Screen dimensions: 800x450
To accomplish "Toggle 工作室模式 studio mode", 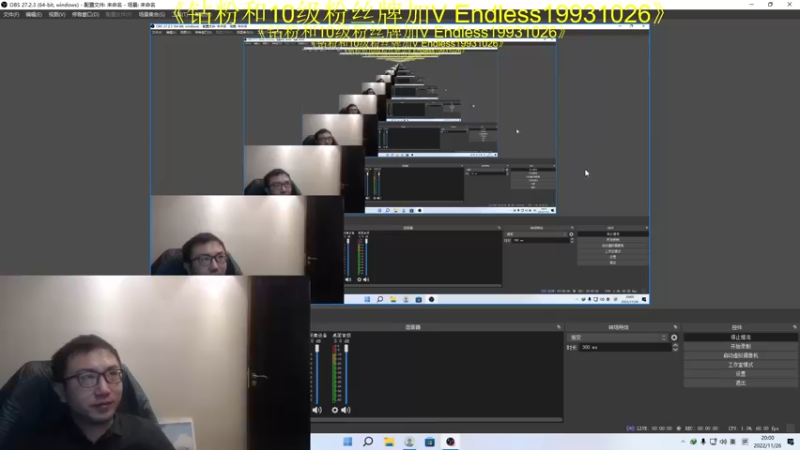I will click(740, 365).
